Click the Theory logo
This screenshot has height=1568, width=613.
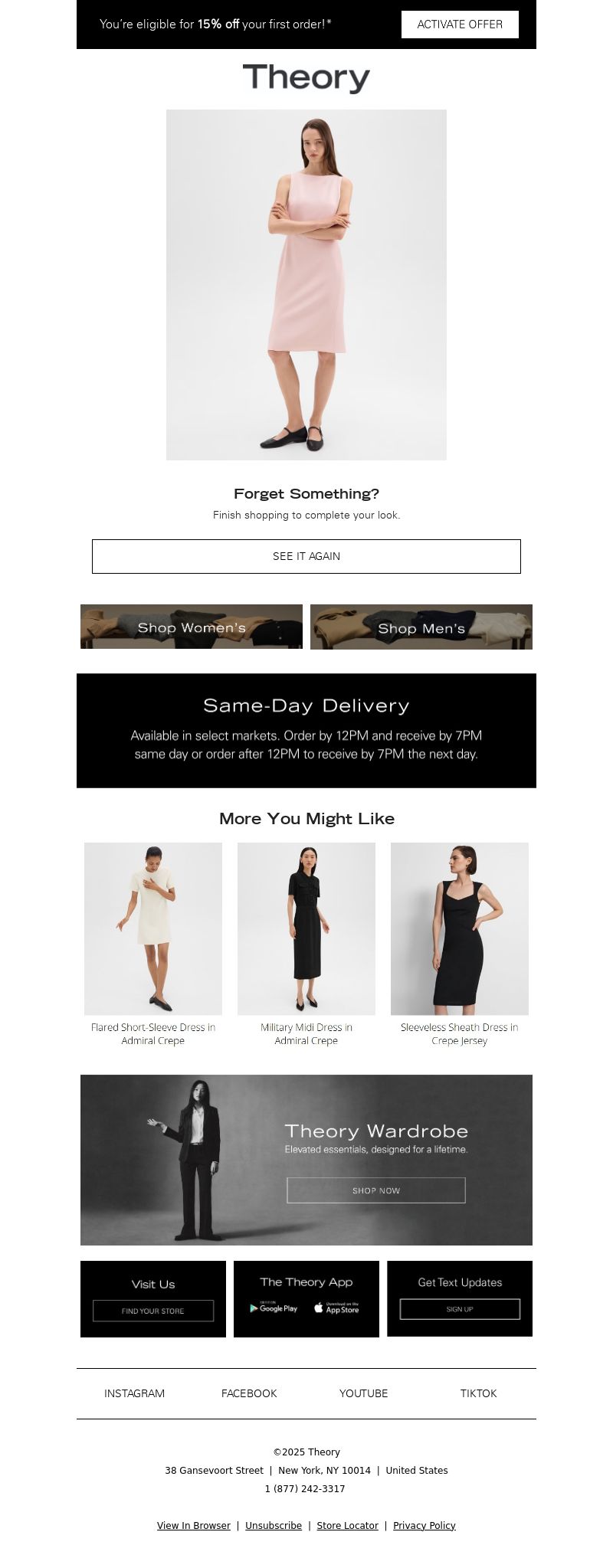coord(306,78)
